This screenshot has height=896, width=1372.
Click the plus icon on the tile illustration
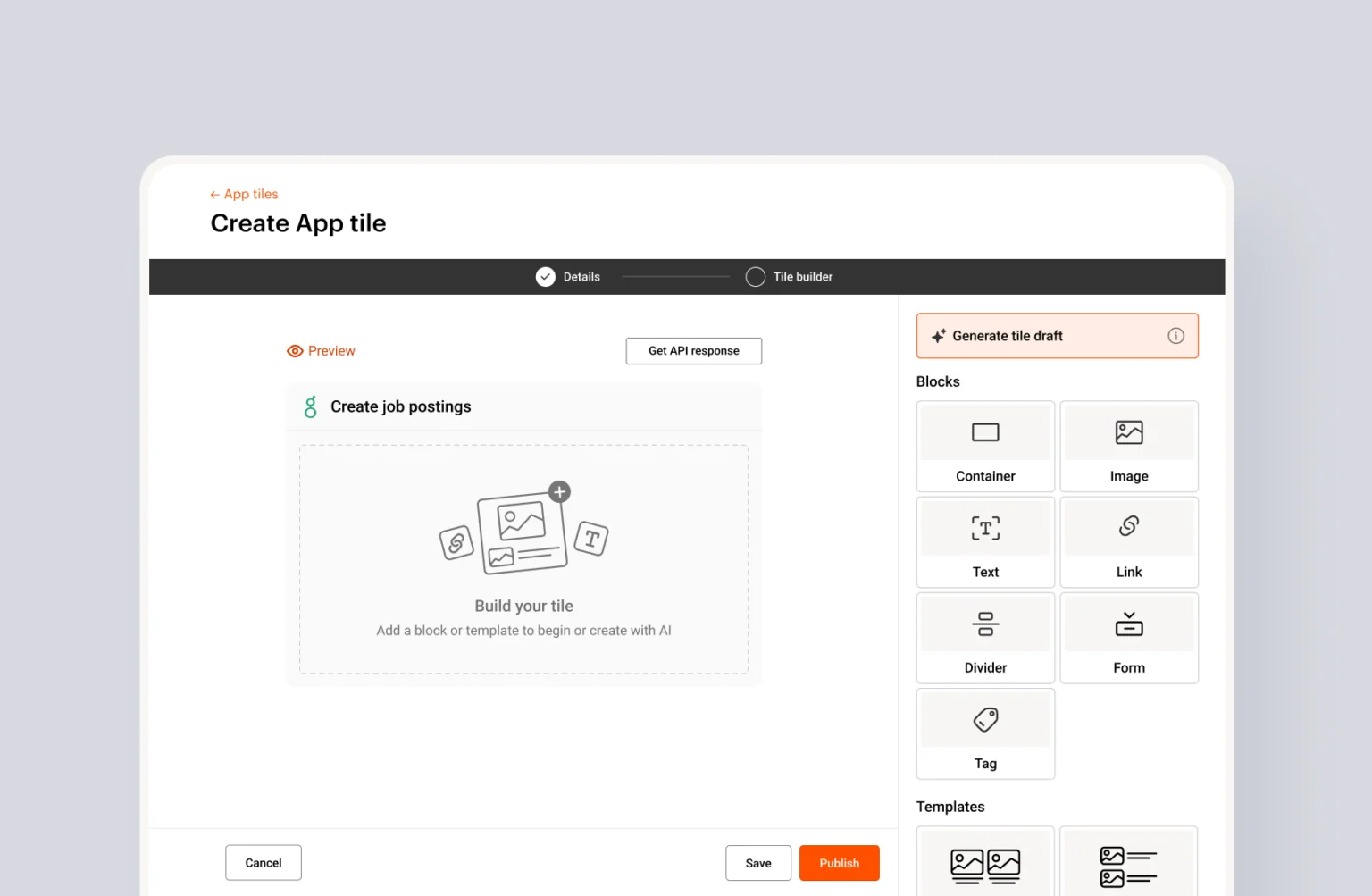point(559,491)
